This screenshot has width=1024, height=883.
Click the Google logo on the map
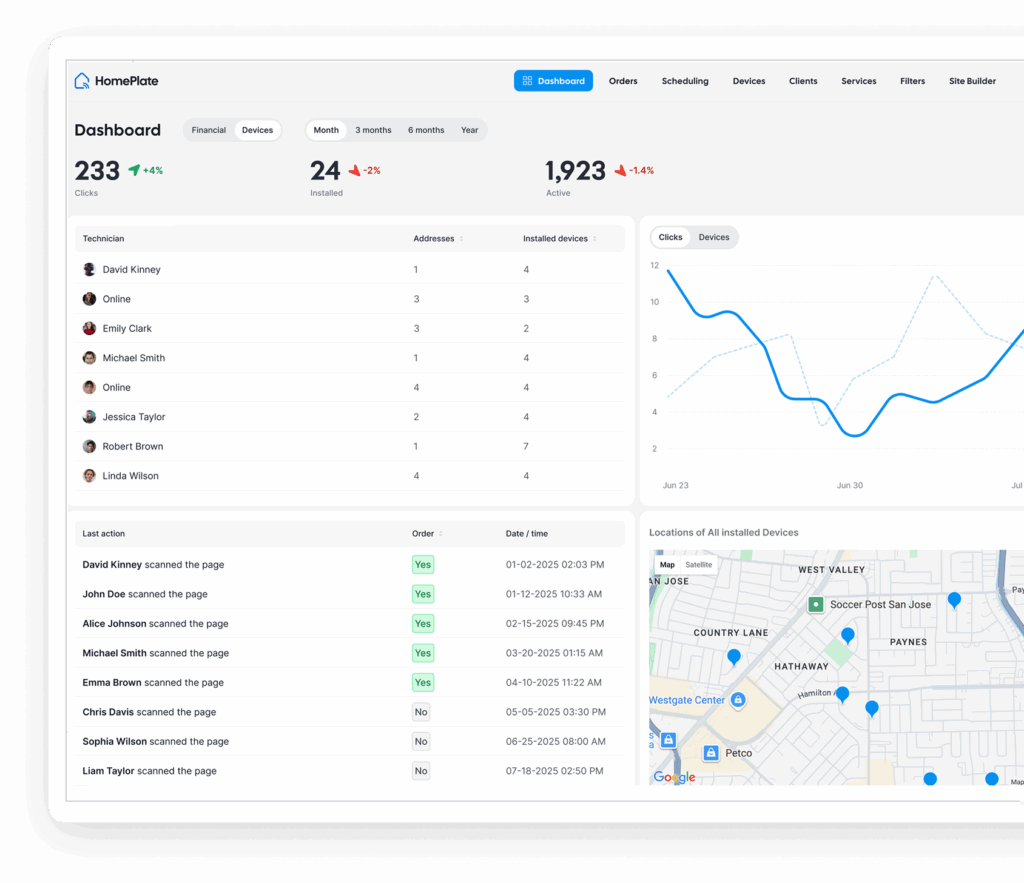674,777
